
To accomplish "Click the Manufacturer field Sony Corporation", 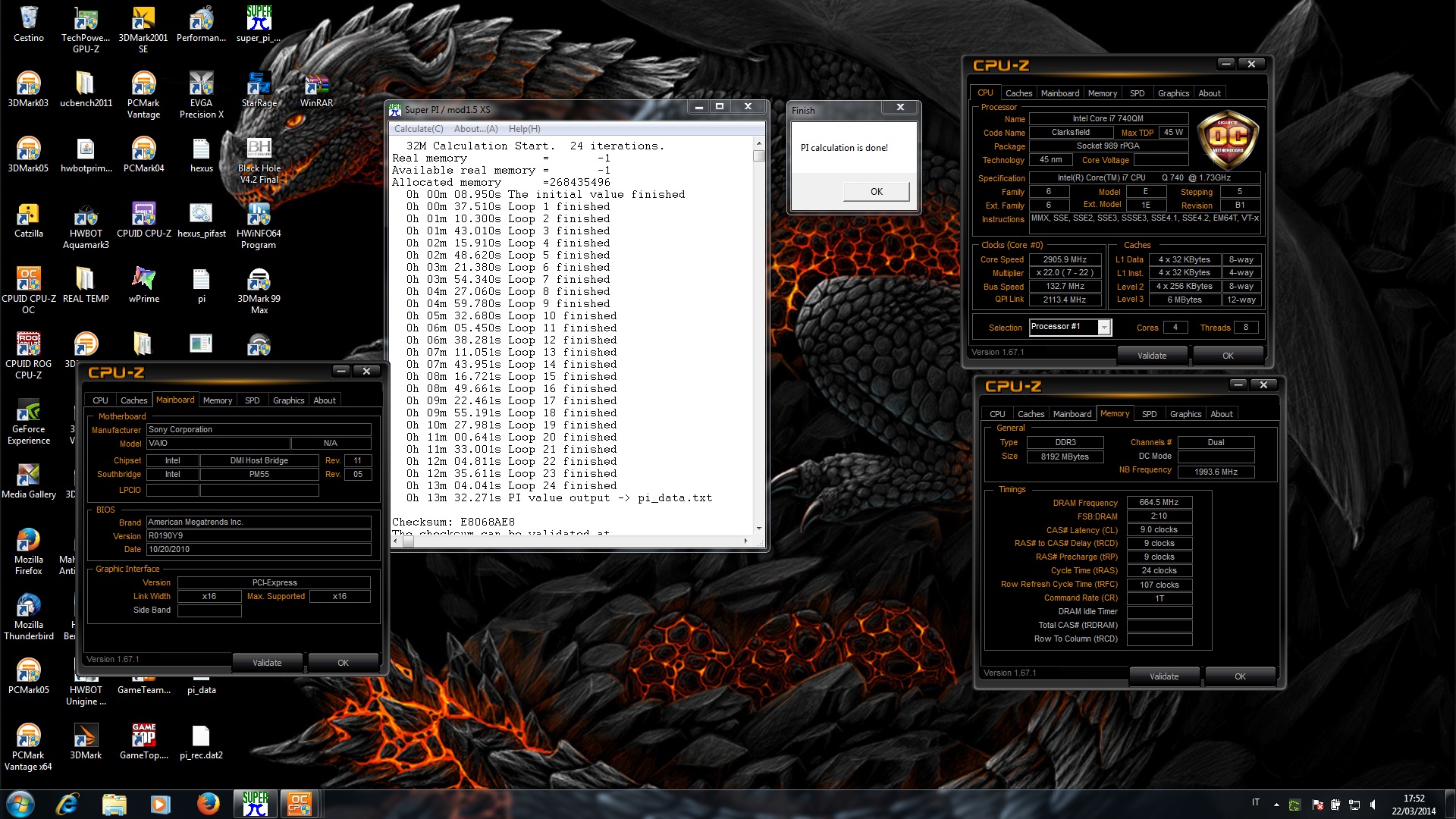I will tap(259, 429).
